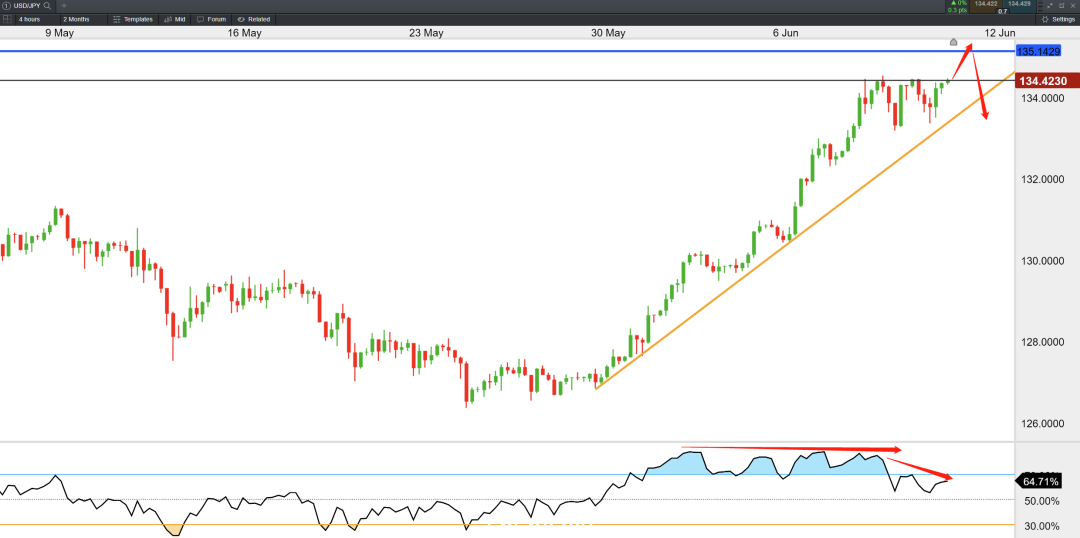
Task: Open chart Settings
Action: 1057,19
